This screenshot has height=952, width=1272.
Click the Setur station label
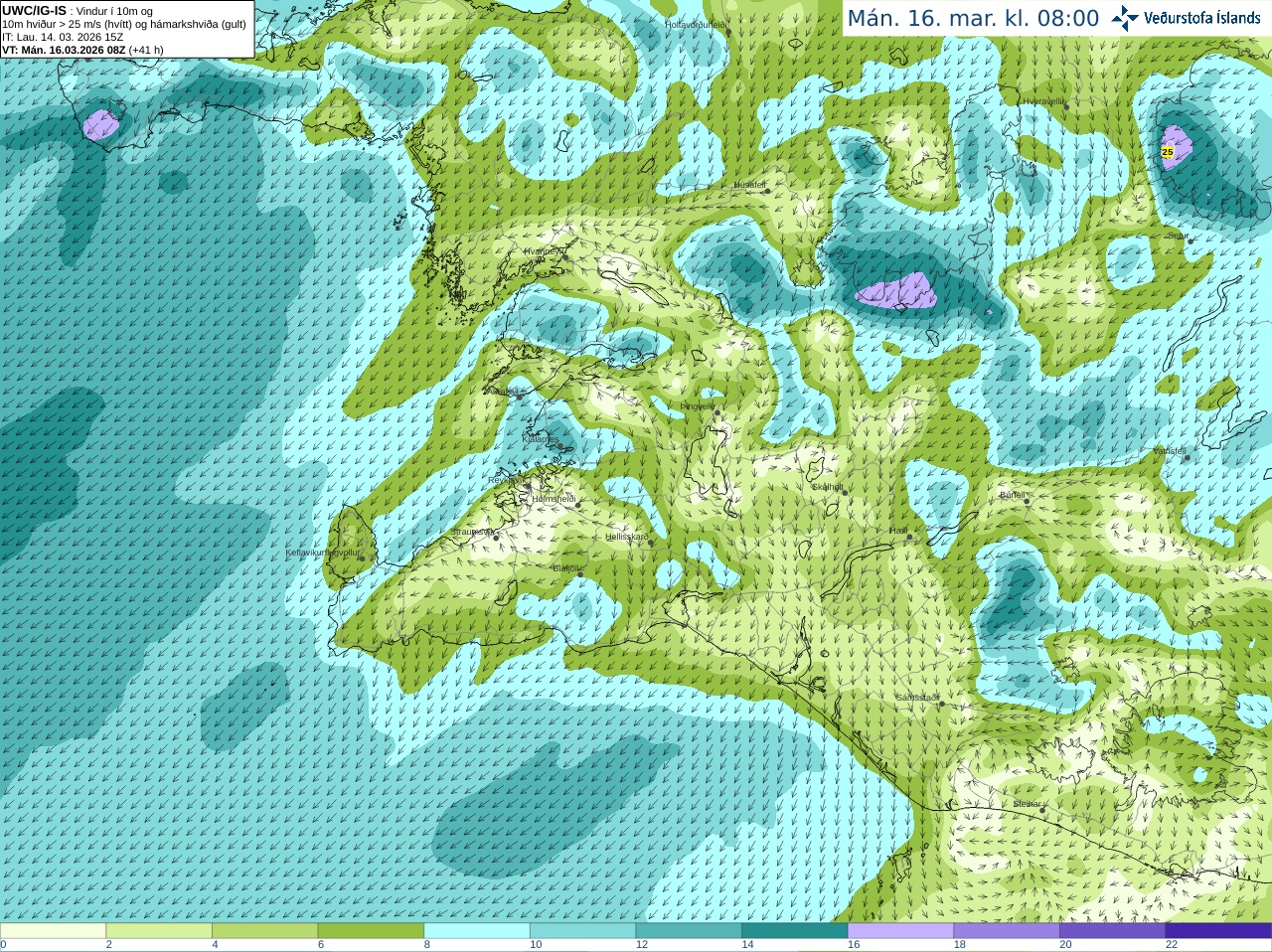coord(1178,237)
